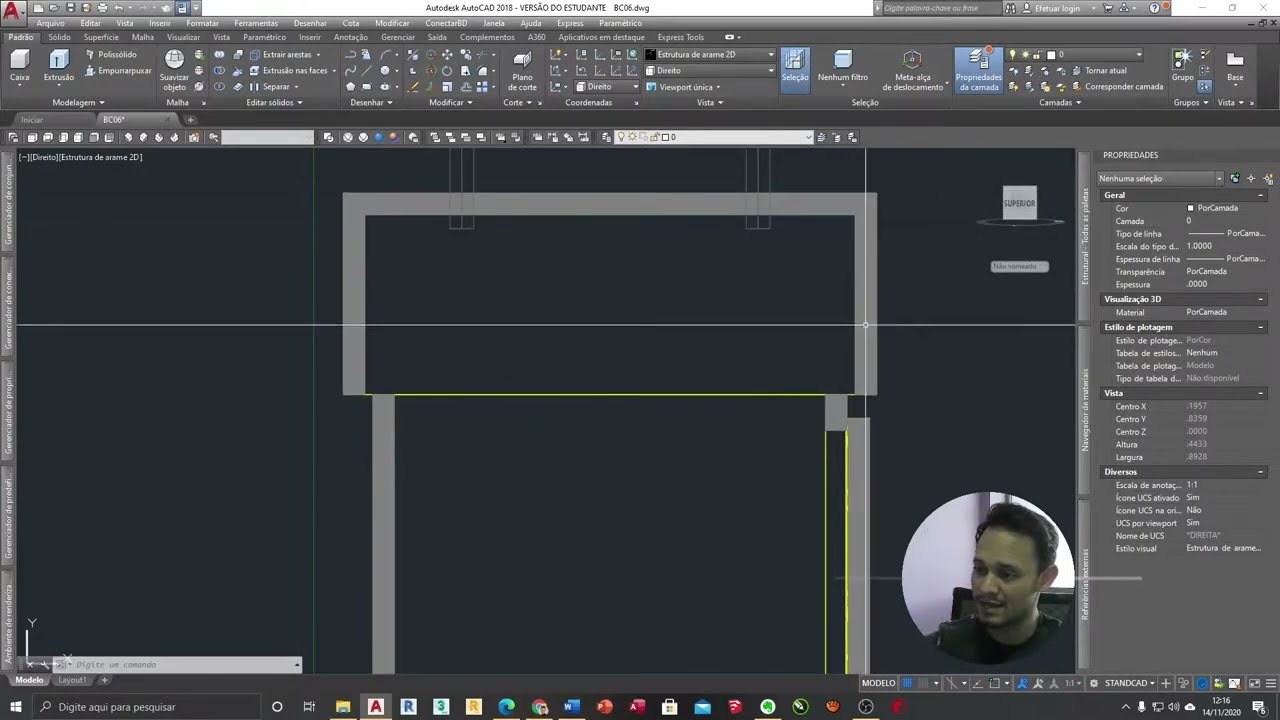Click the workspace settings gear in status bar
This screenshot has height=720, width=1280.
[x=1093, y=683]
